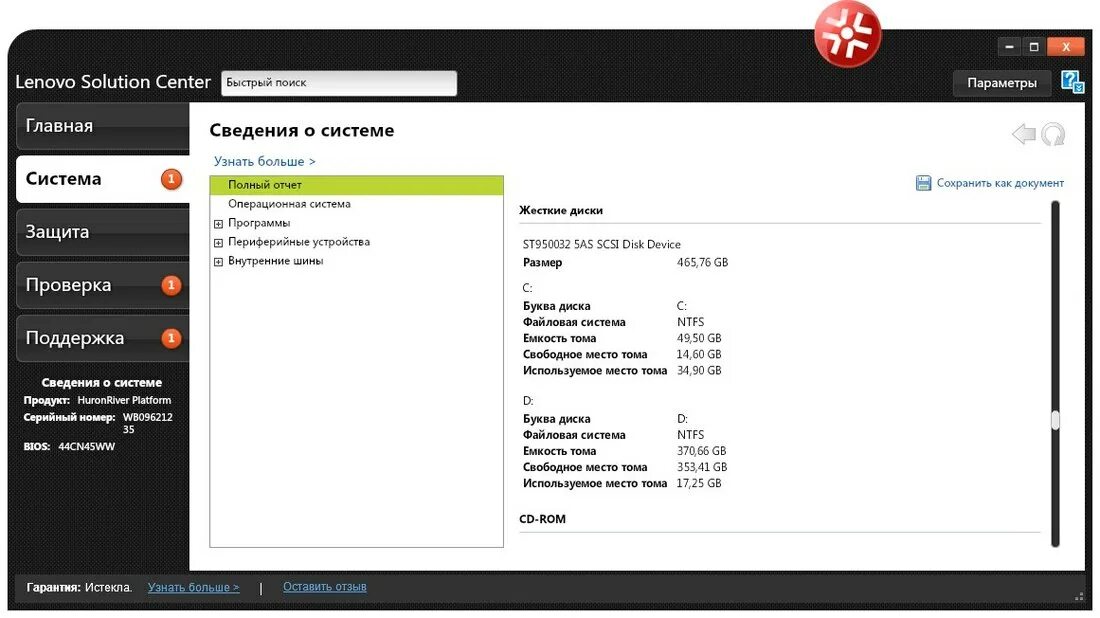Click the report vertical scrollbar thumb

1055,420
